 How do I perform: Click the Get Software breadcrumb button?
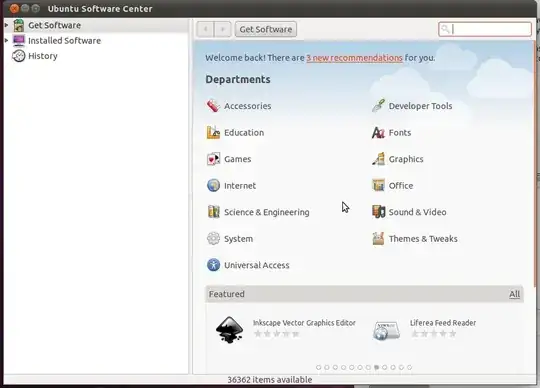point(266,29)
